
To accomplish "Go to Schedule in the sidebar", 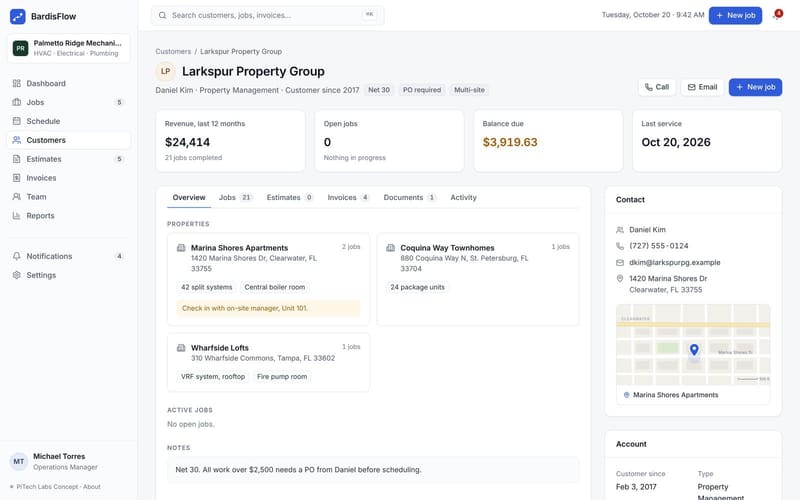I will click(69, 121).
